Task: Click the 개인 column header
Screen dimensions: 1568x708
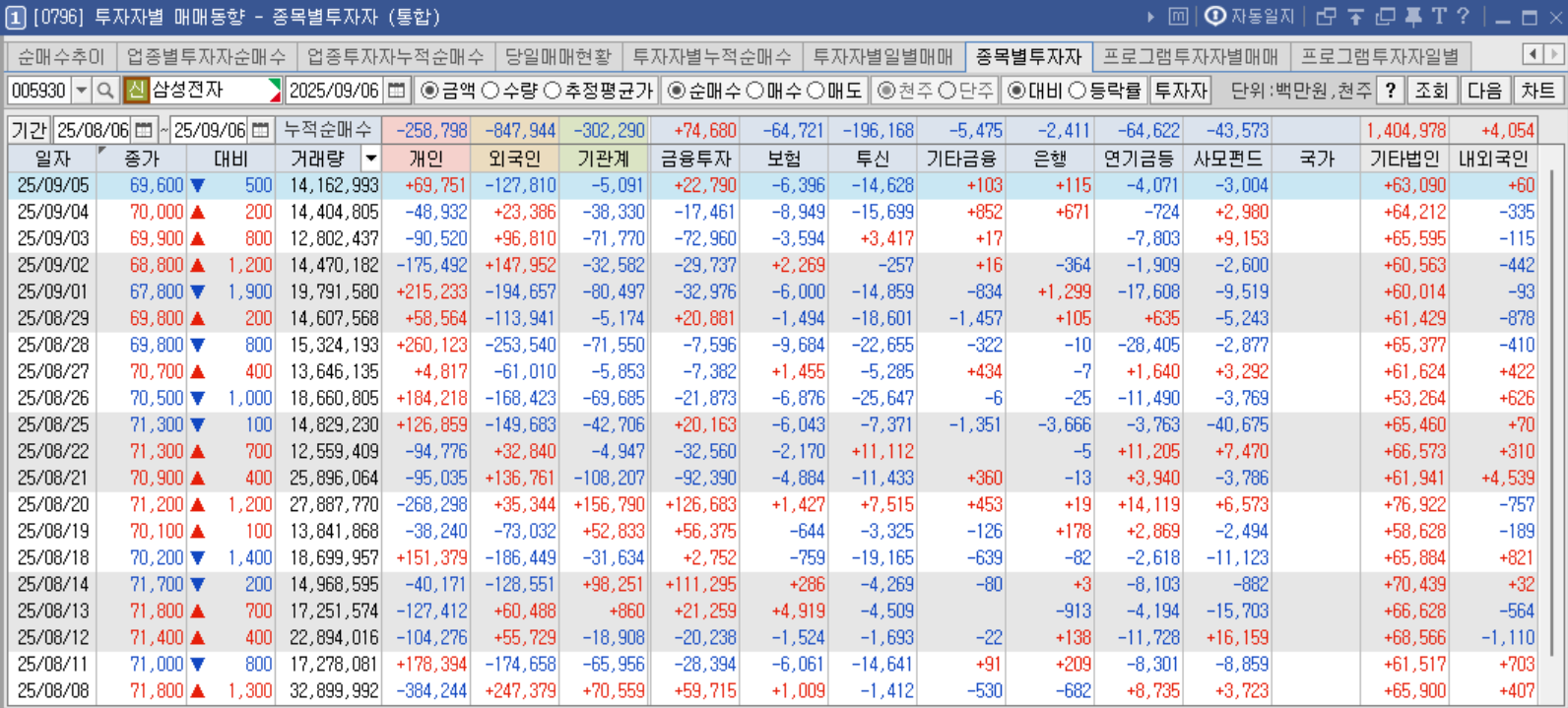Action: click(x=426, y=159)
